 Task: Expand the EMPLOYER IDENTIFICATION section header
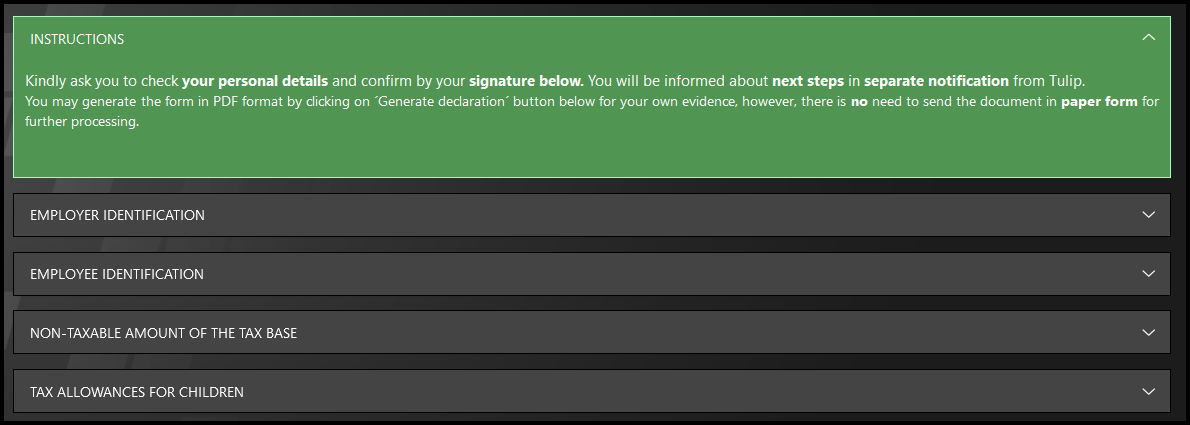coord(117,215)
